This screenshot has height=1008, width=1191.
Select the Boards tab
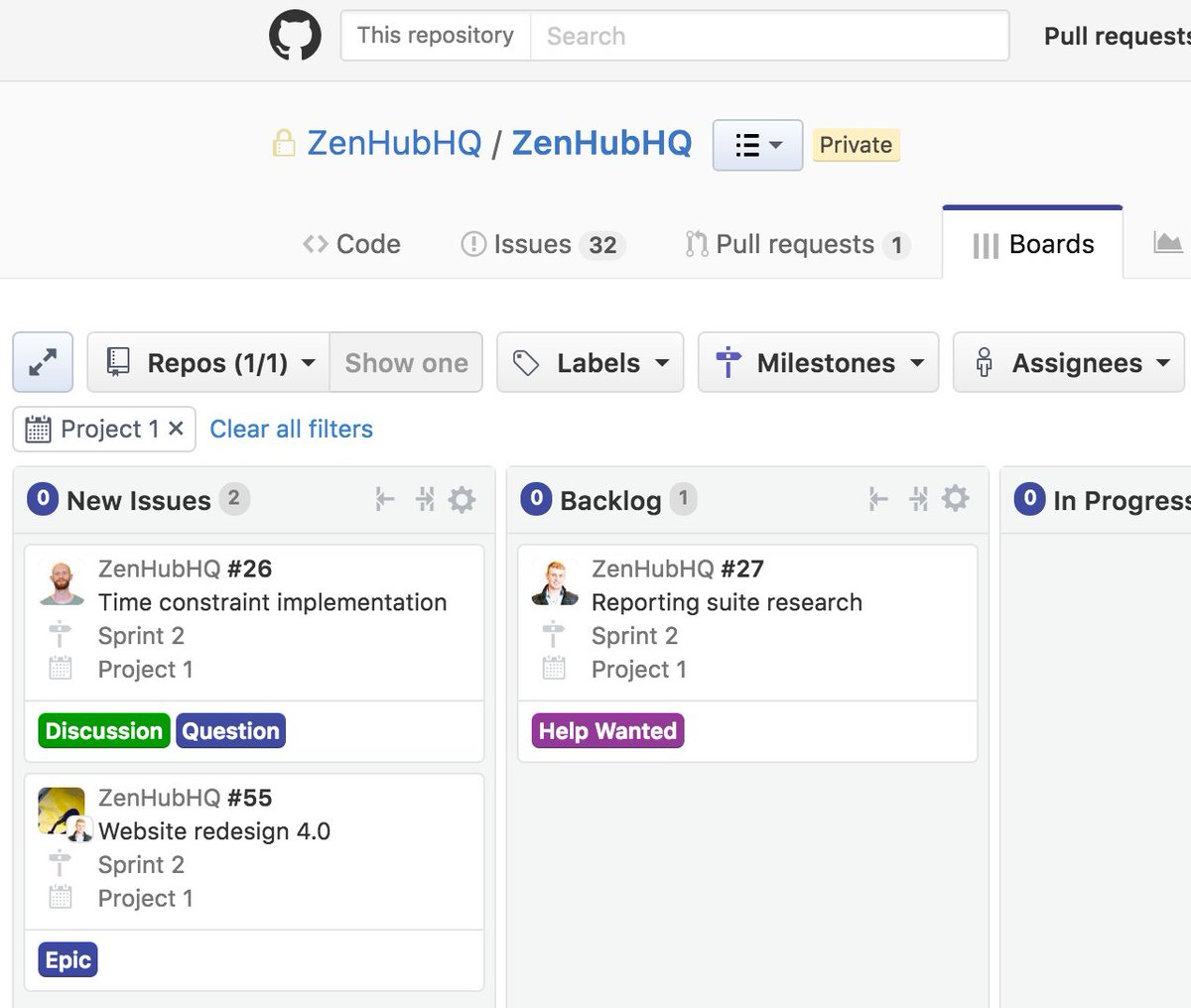1032,244
